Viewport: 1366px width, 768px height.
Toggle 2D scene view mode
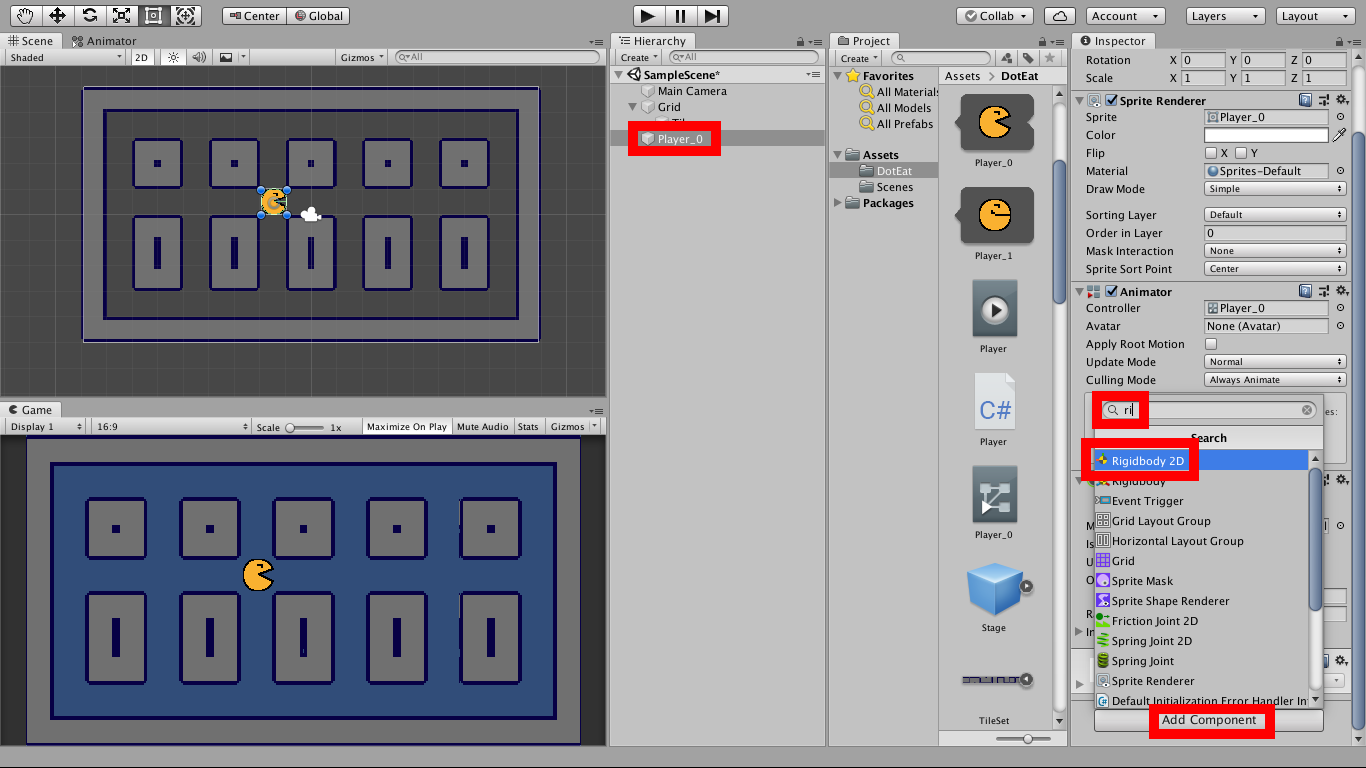[141, 57]
